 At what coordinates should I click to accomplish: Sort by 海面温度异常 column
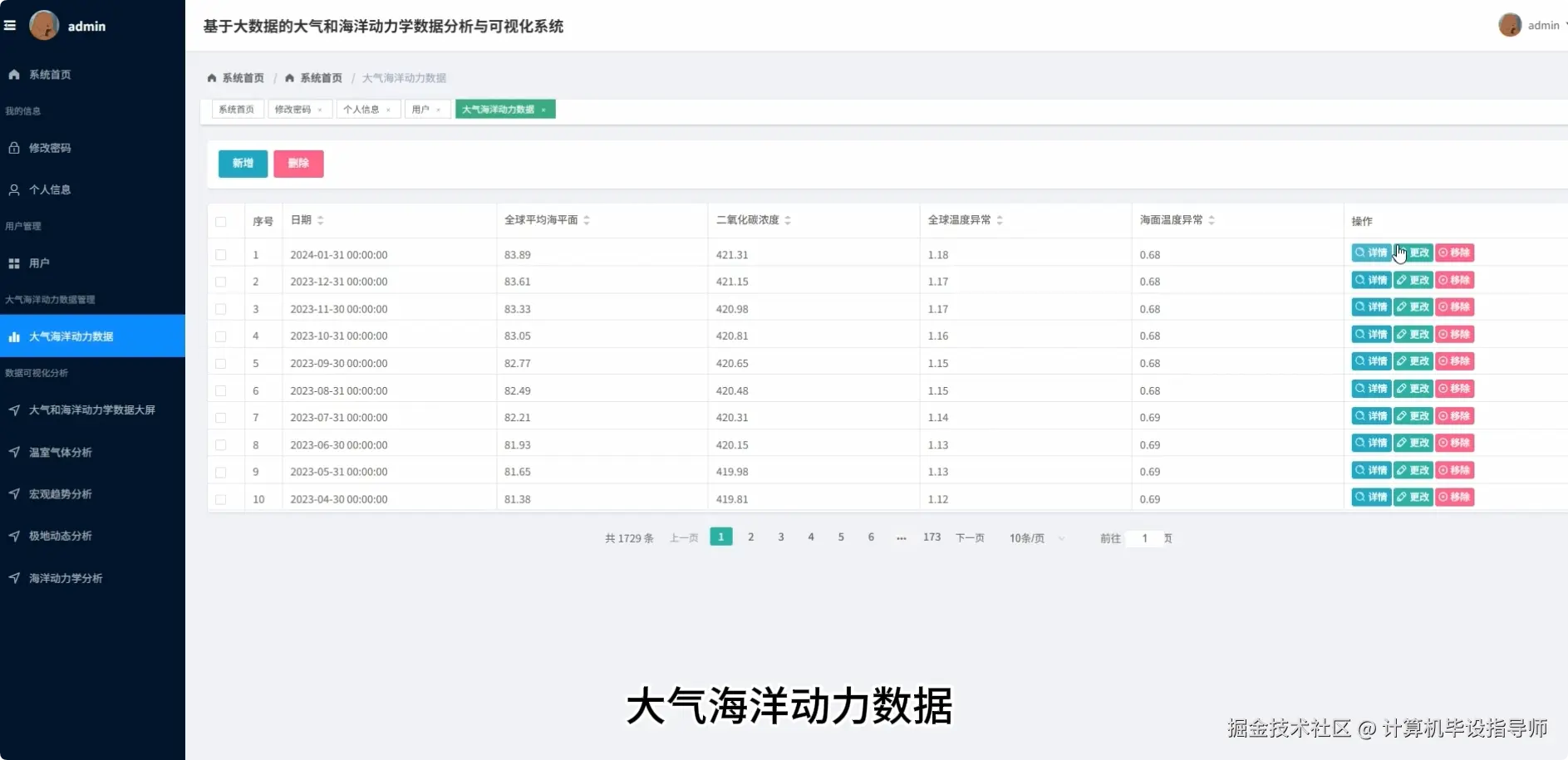(x=1212, y=220)
